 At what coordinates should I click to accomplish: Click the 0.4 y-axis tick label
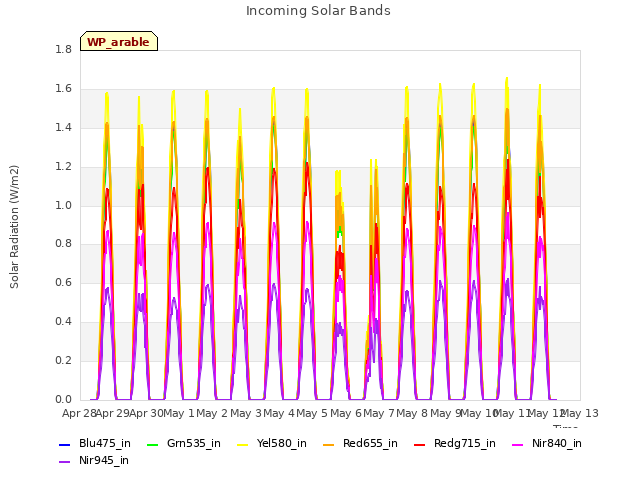pos(63,322)
